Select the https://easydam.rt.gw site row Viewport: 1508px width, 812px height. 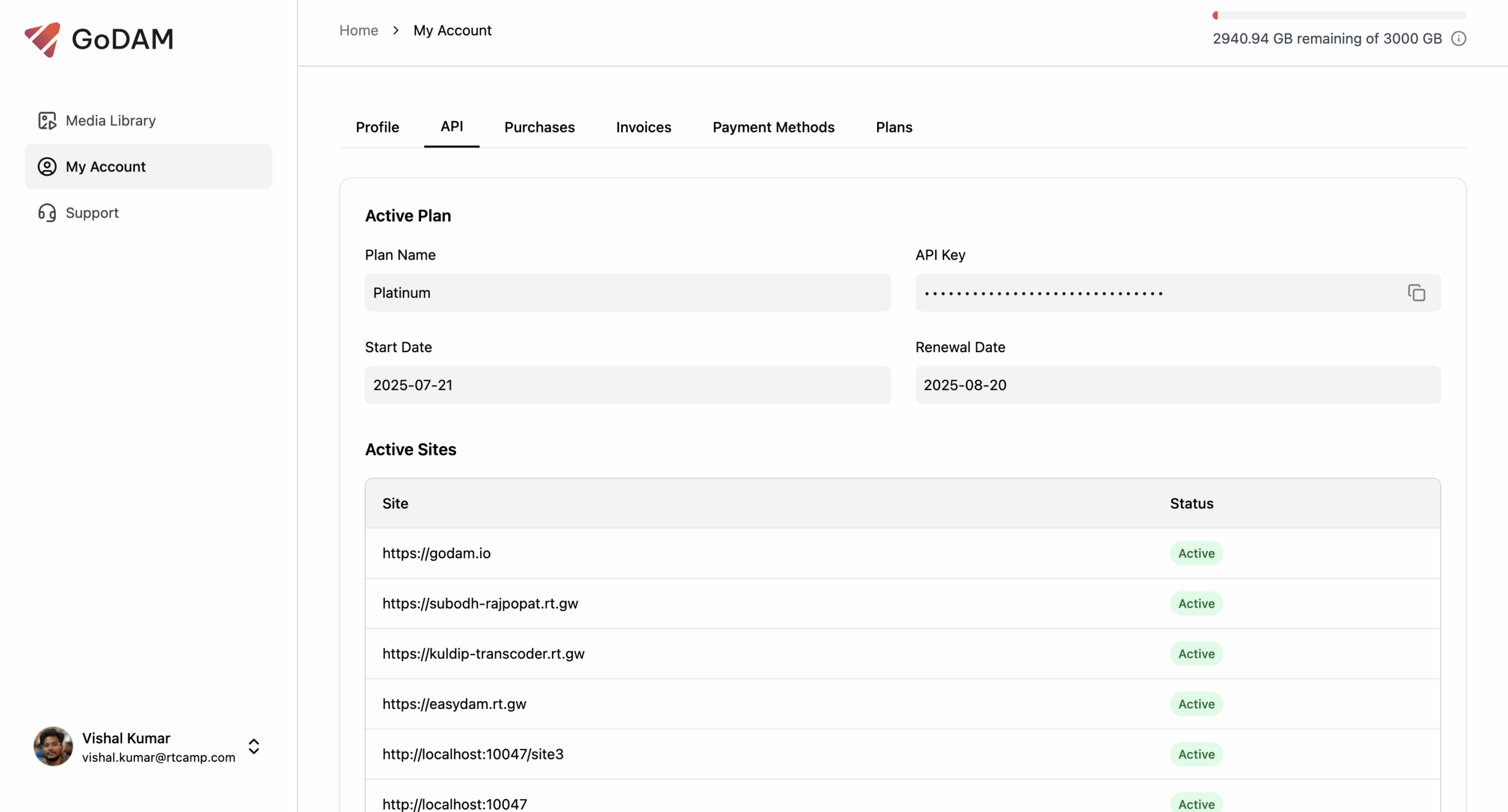tap(454, 704)
